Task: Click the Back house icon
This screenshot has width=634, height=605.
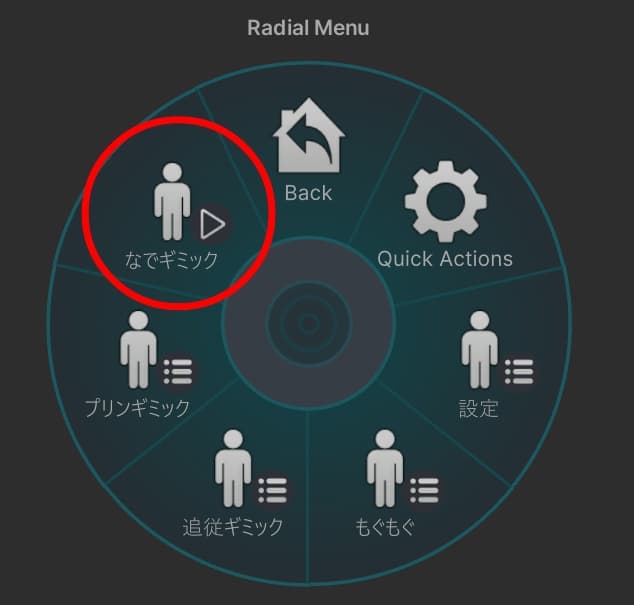Action: (x=309, y=135)
